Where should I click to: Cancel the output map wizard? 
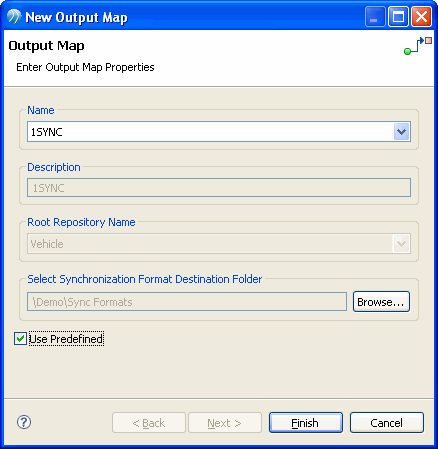[x=387, y=423]
